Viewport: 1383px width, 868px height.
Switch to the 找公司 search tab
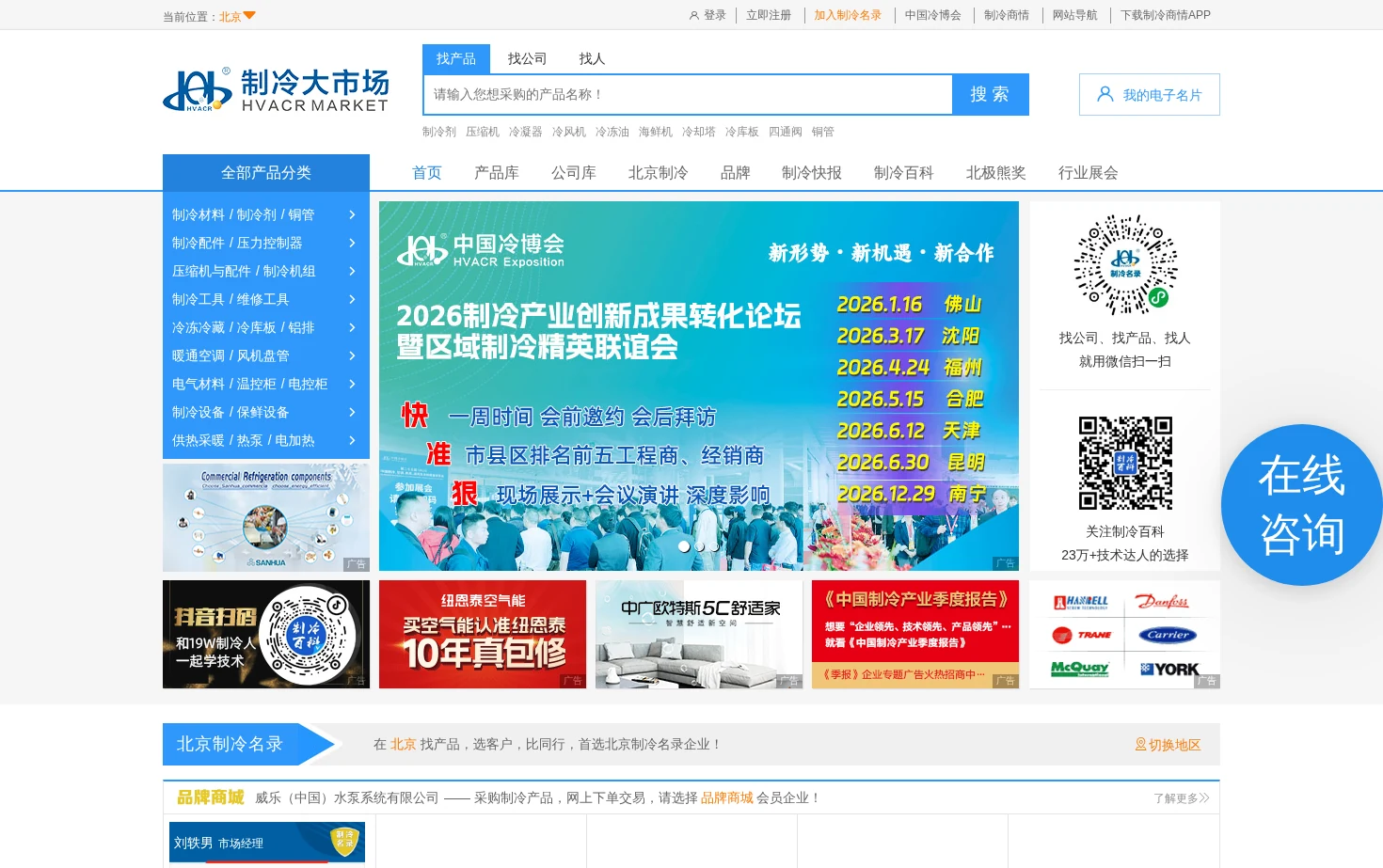pos(527,58)
